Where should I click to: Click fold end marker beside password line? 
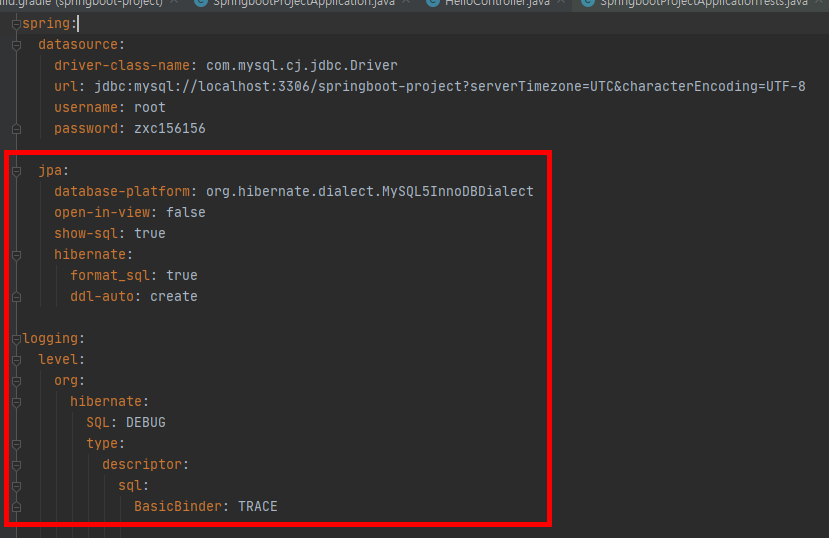[16, 128]
